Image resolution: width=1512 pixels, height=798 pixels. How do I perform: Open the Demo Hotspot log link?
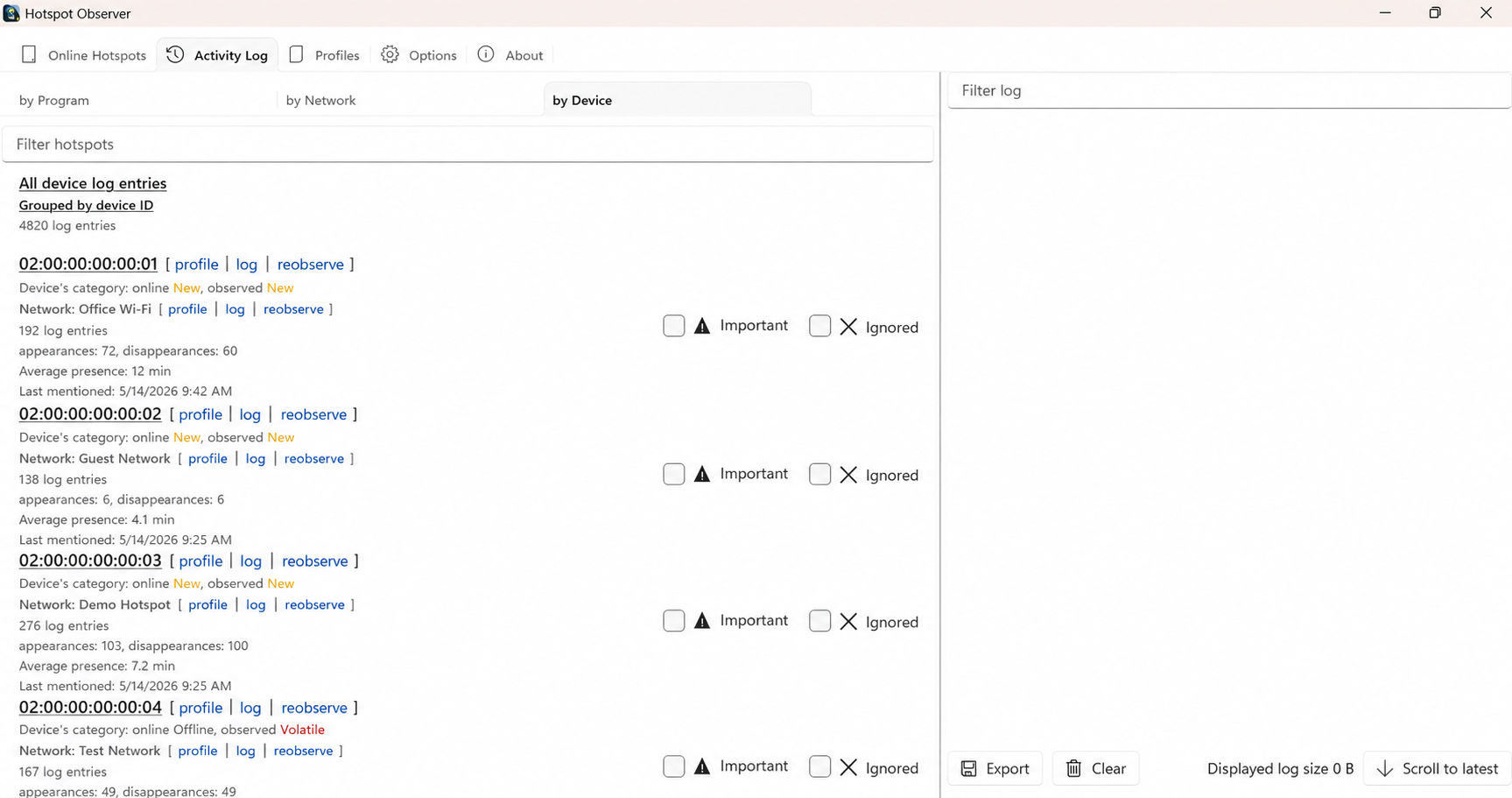click(x=256, y=605)
